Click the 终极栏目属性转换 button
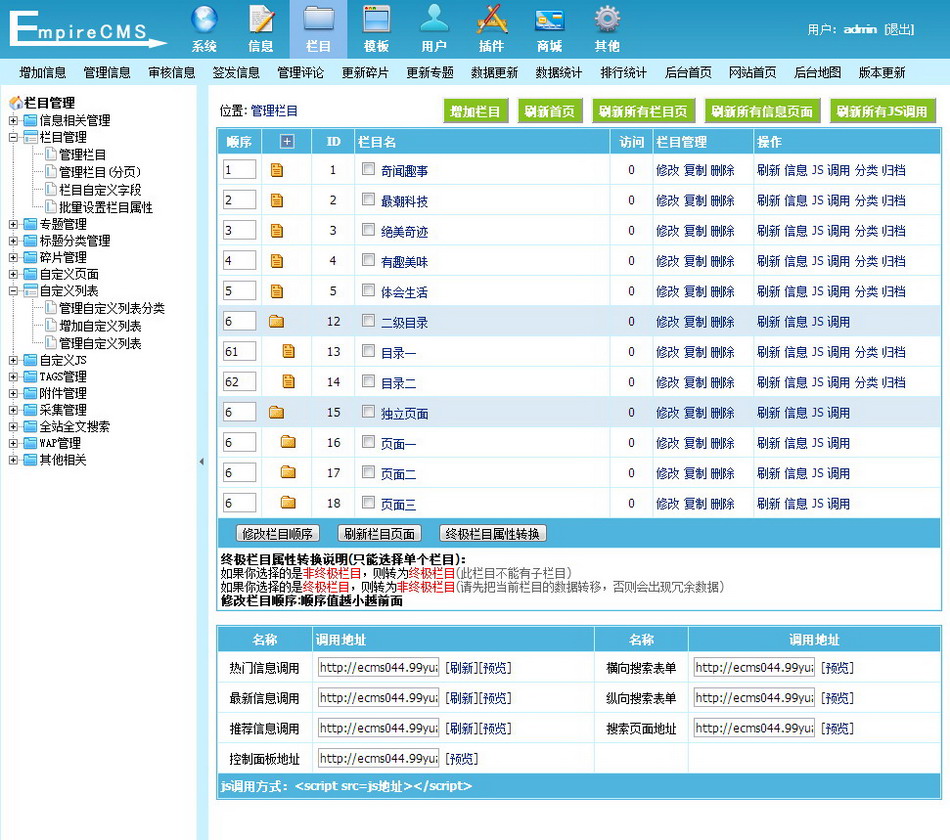This screenshot has width=950, height=840. pyautogui.click(x=493, y=534)
